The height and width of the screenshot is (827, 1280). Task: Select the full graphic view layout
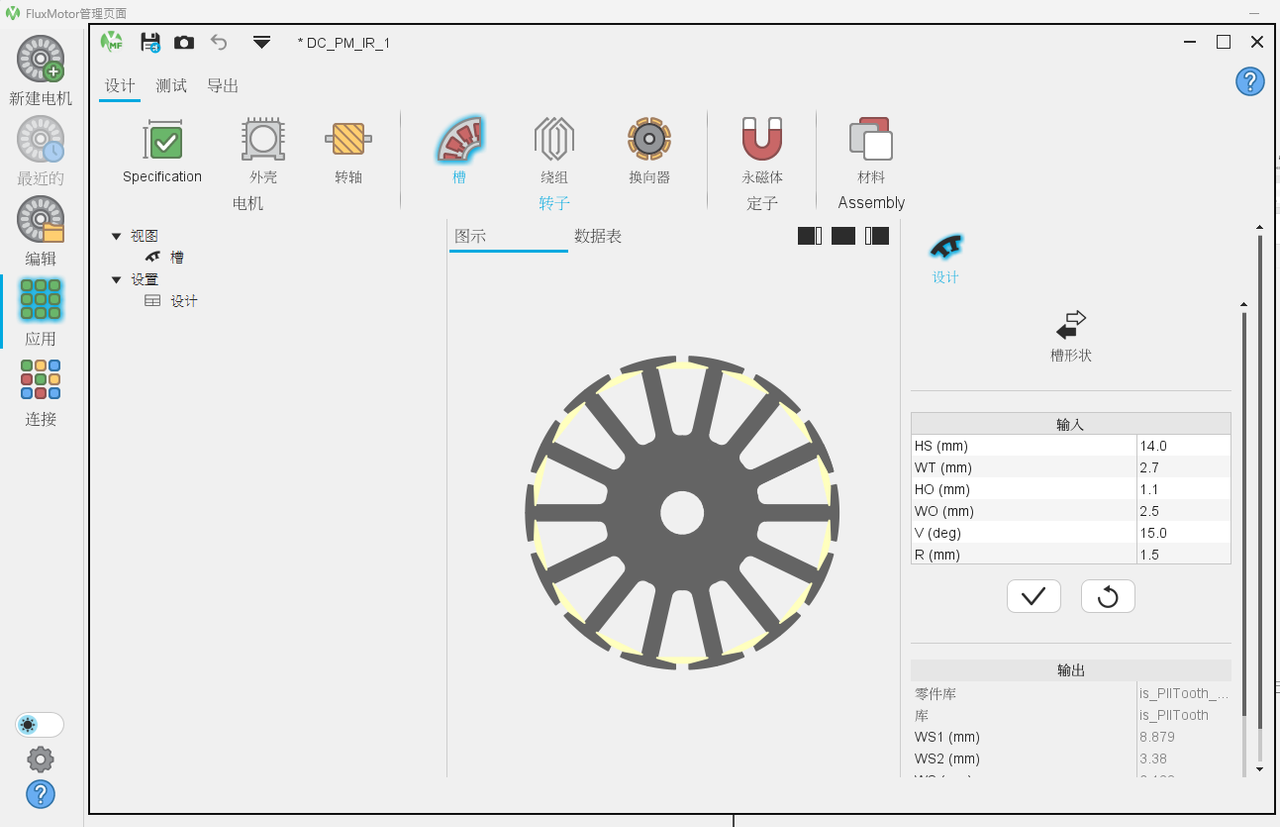click(x=844, y=236)
